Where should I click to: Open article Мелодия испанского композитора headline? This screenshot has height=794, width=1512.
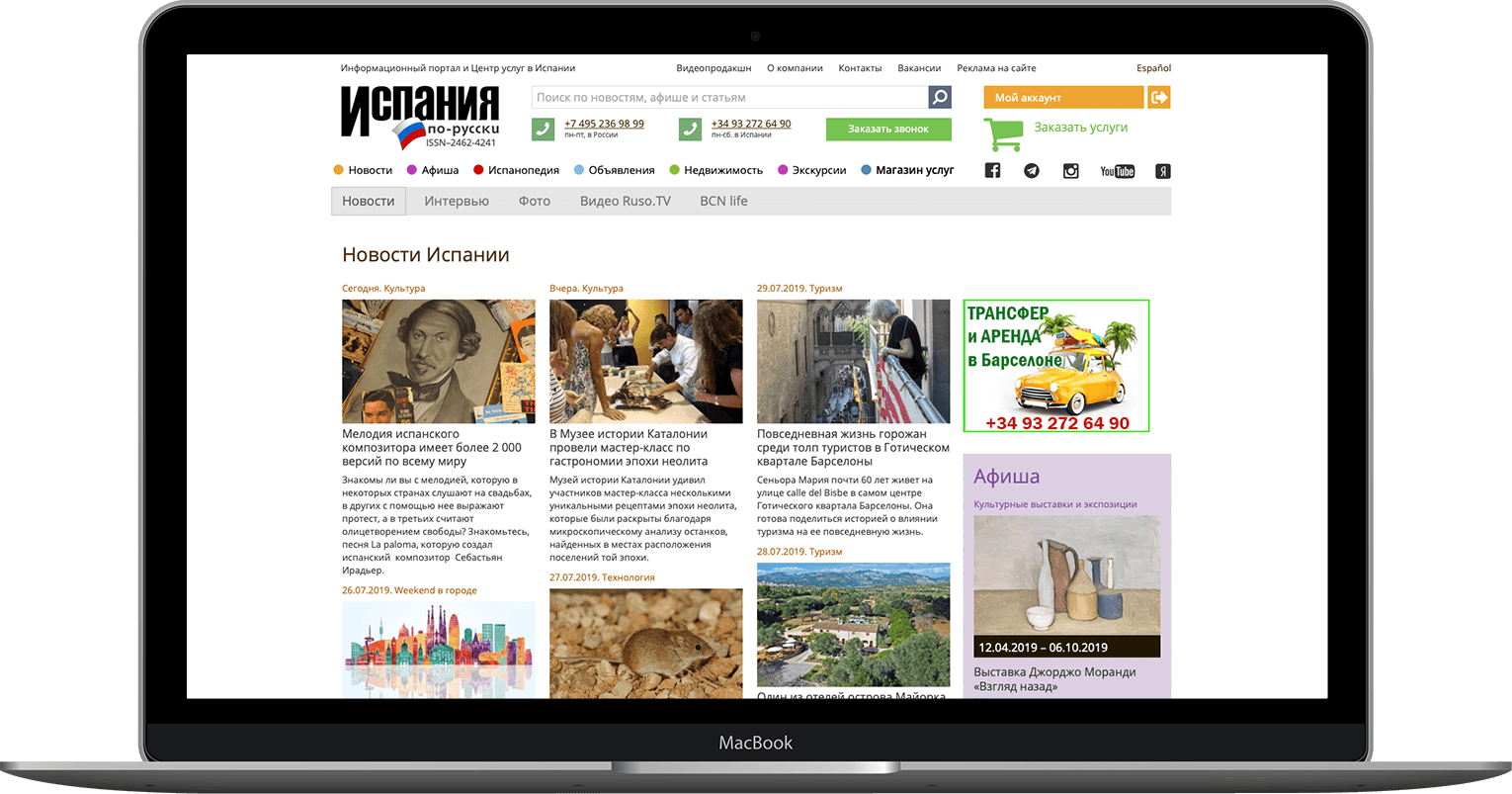(x=432, y=448)
